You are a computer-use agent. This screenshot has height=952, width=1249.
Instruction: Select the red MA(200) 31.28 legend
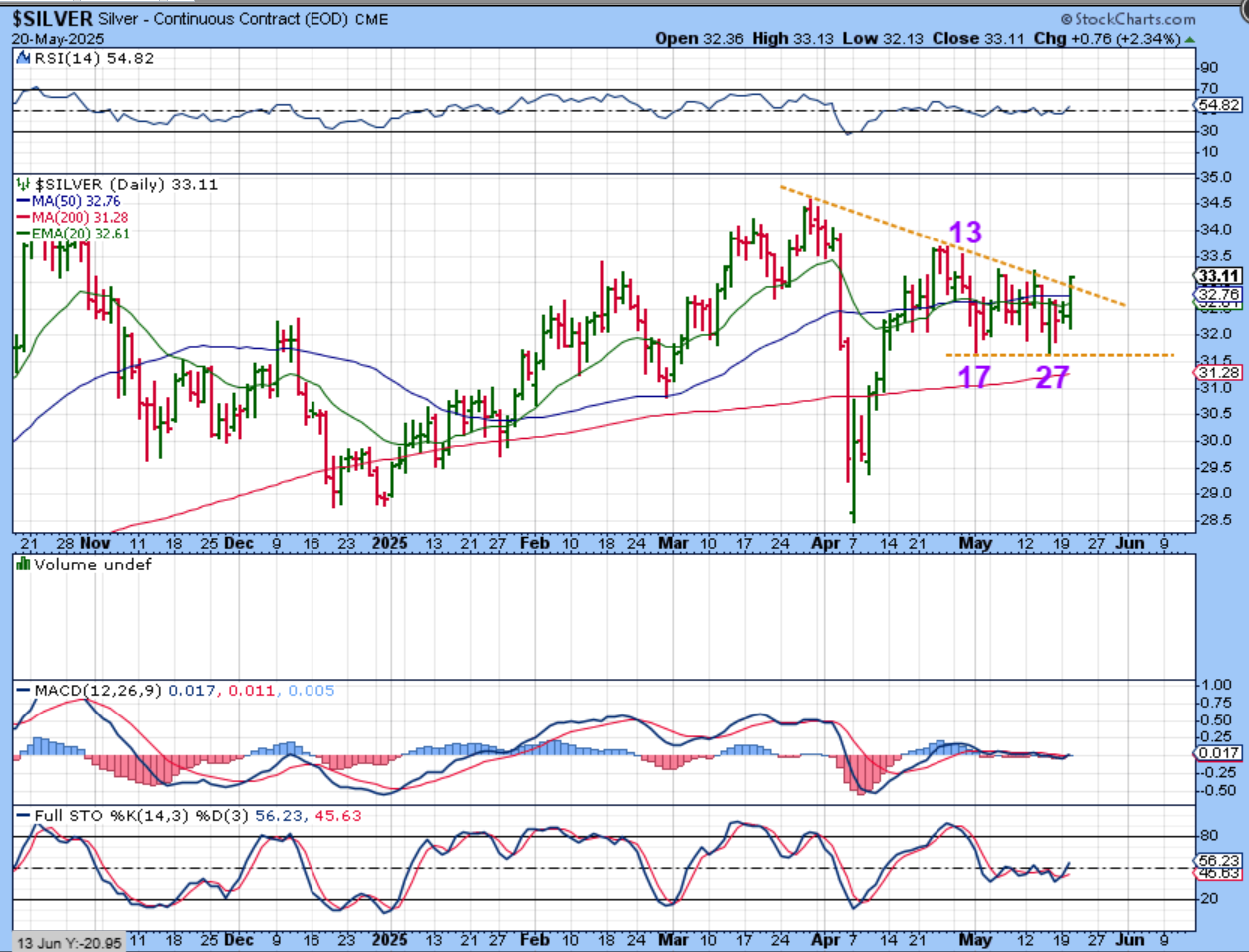(x=71, y=217)
